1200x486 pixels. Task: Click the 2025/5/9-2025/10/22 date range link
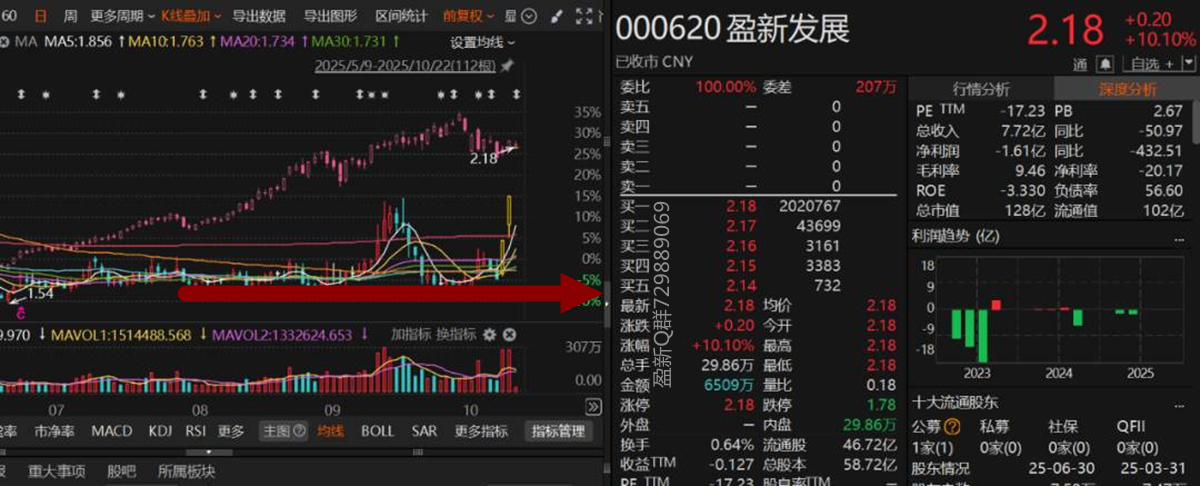(x=405, y=66)
